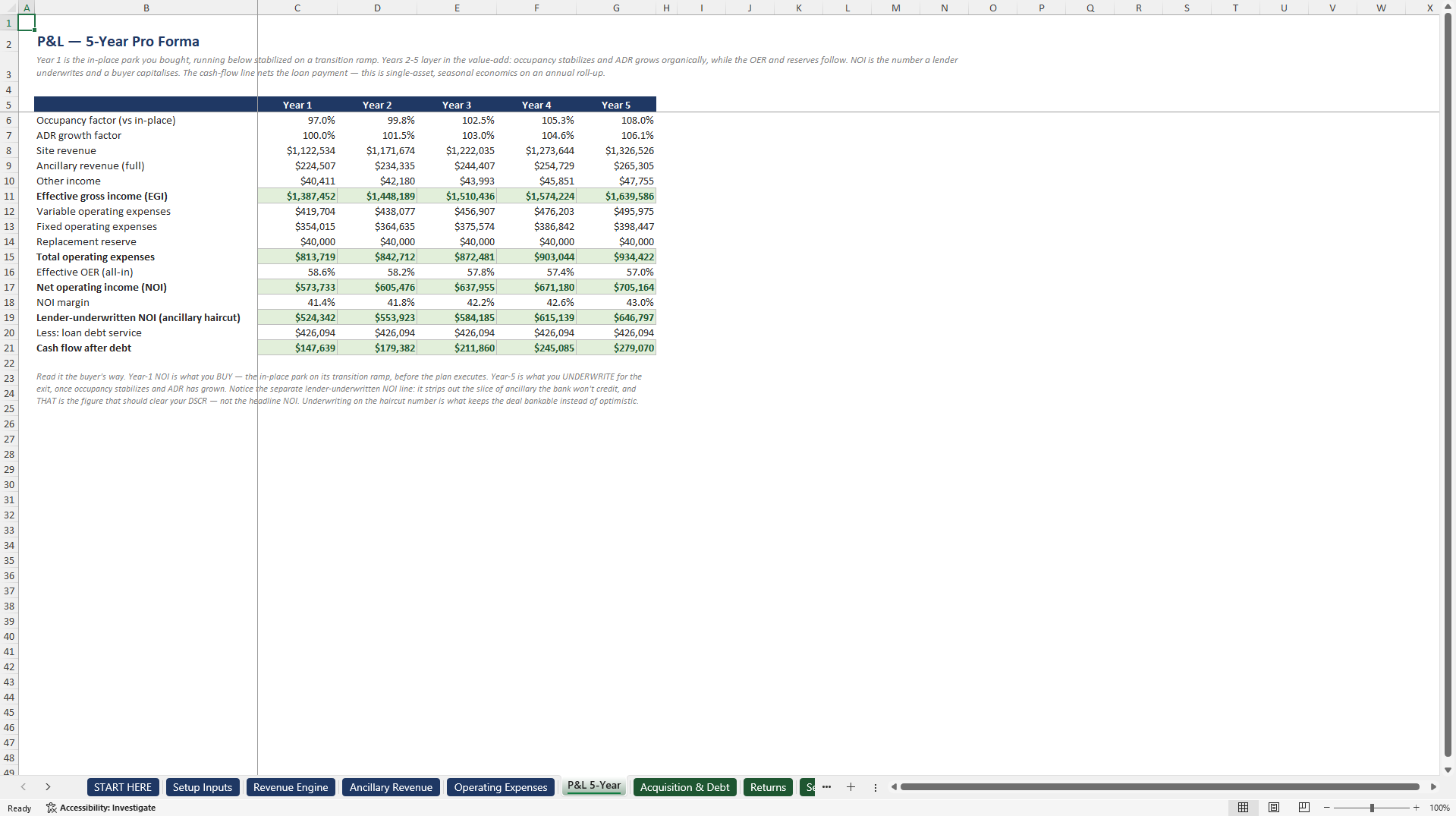The image size is (1456, 816).
Task: Show next sheet tabs arrow
Action: pyautogui.click(x=48, y=787)
